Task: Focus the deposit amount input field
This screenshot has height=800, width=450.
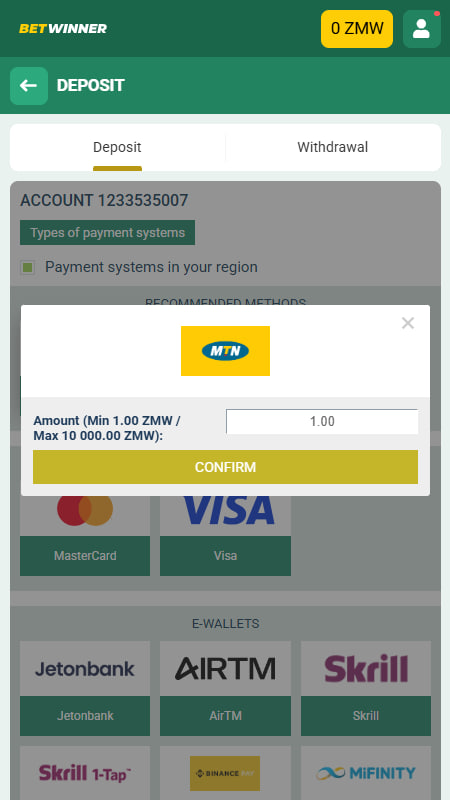Action: pos(322,421)
